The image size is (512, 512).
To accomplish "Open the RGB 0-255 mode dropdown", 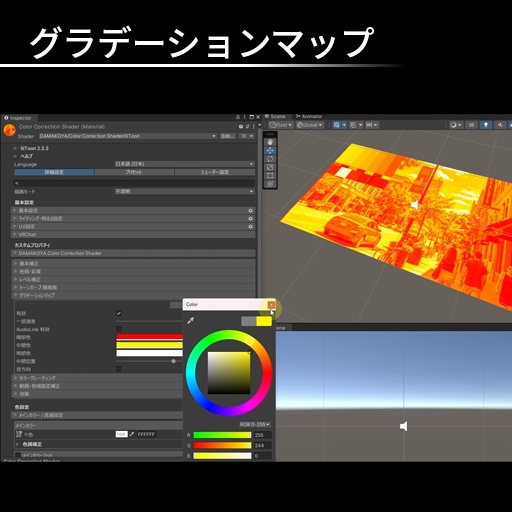I will [255, 424].
